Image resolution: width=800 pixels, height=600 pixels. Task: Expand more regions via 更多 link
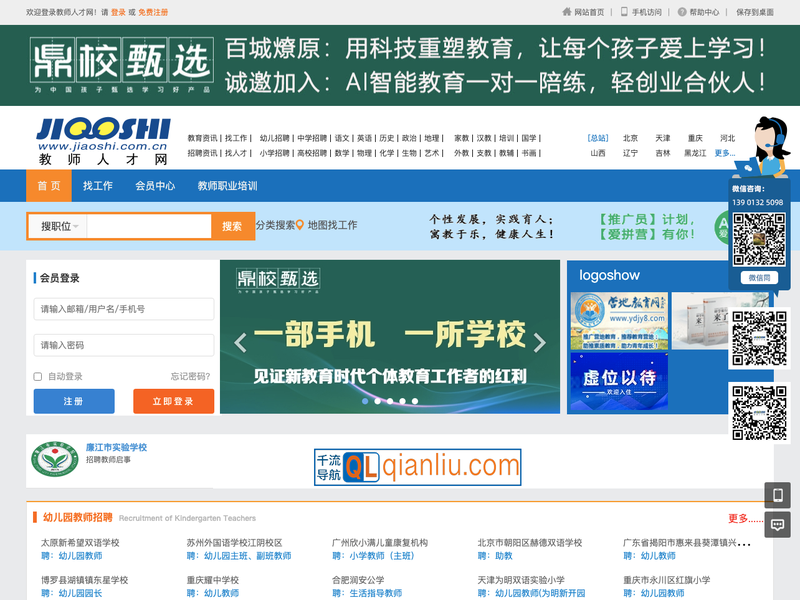tap(724, 153)
